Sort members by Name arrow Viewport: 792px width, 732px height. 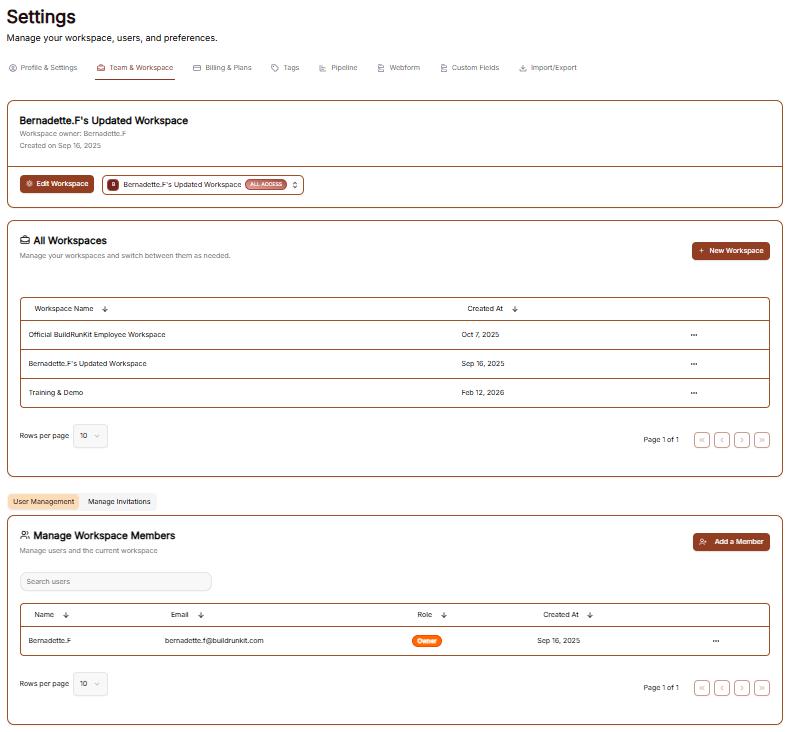click(66, 615)
